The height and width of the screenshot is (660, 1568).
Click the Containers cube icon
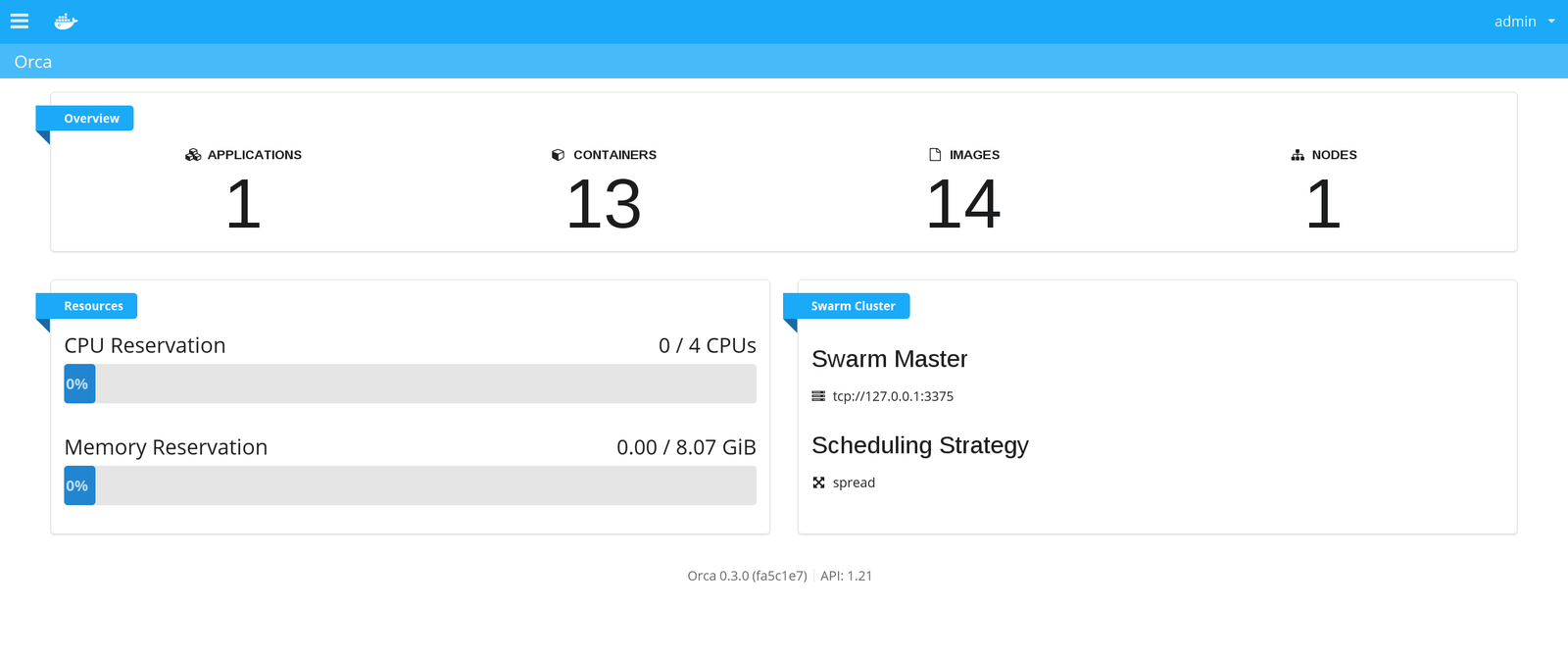tap(559, 155)
